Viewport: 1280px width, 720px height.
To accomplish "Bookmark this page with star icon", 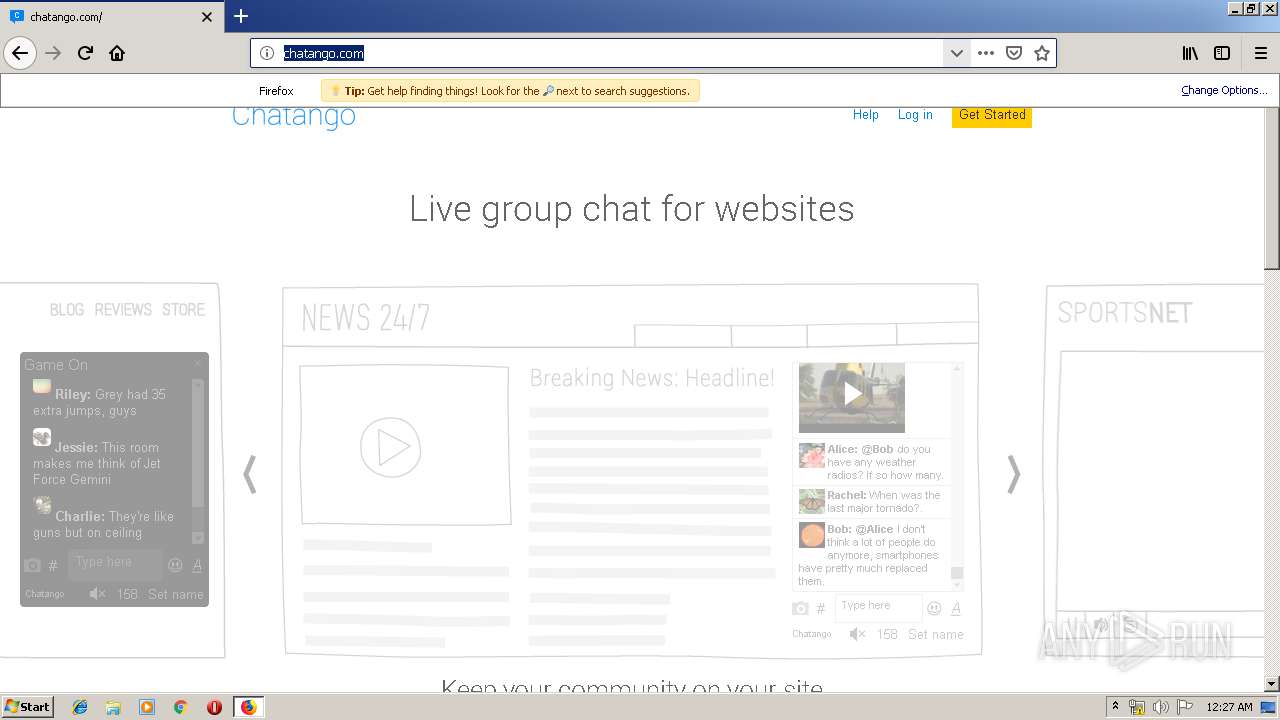I will 1042,53.
